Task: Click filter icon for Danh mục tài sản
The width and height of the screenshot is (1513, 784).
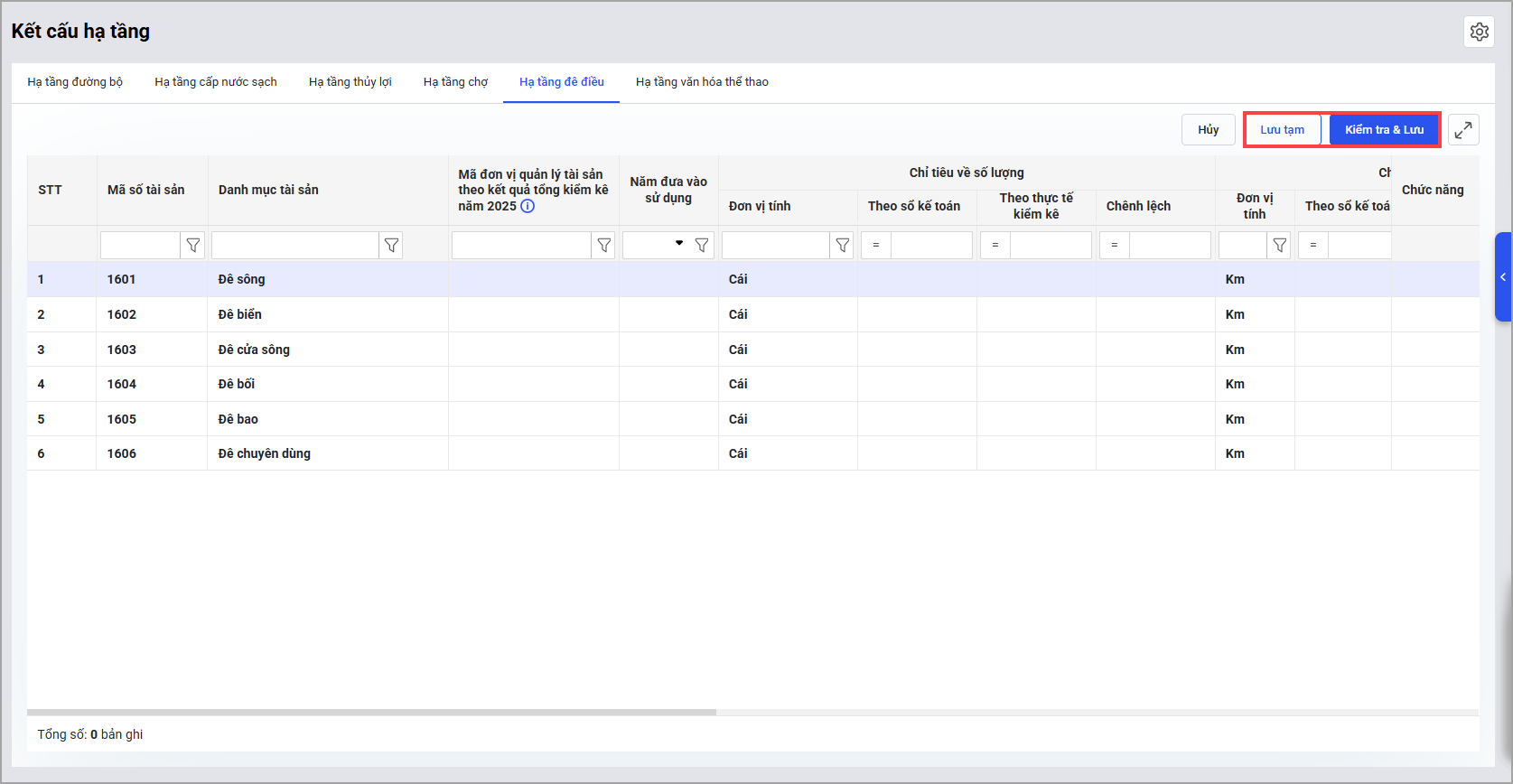Action: (391, 246)
